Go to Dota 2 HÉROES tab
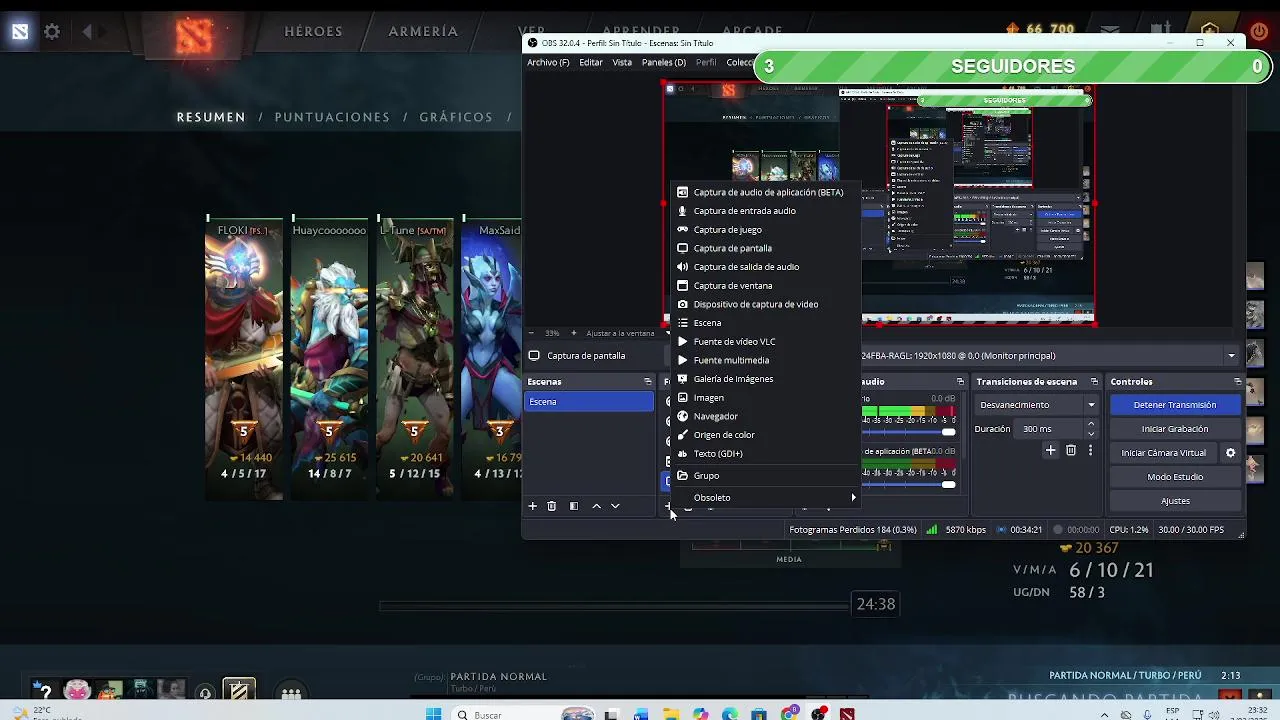Viewport: 1280px width, 720px height. click(x=313, y=31)
